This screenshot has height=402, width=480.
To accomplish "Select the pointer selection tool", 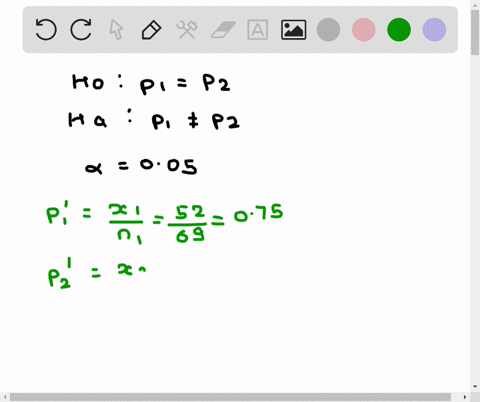I will click(116, 30).
